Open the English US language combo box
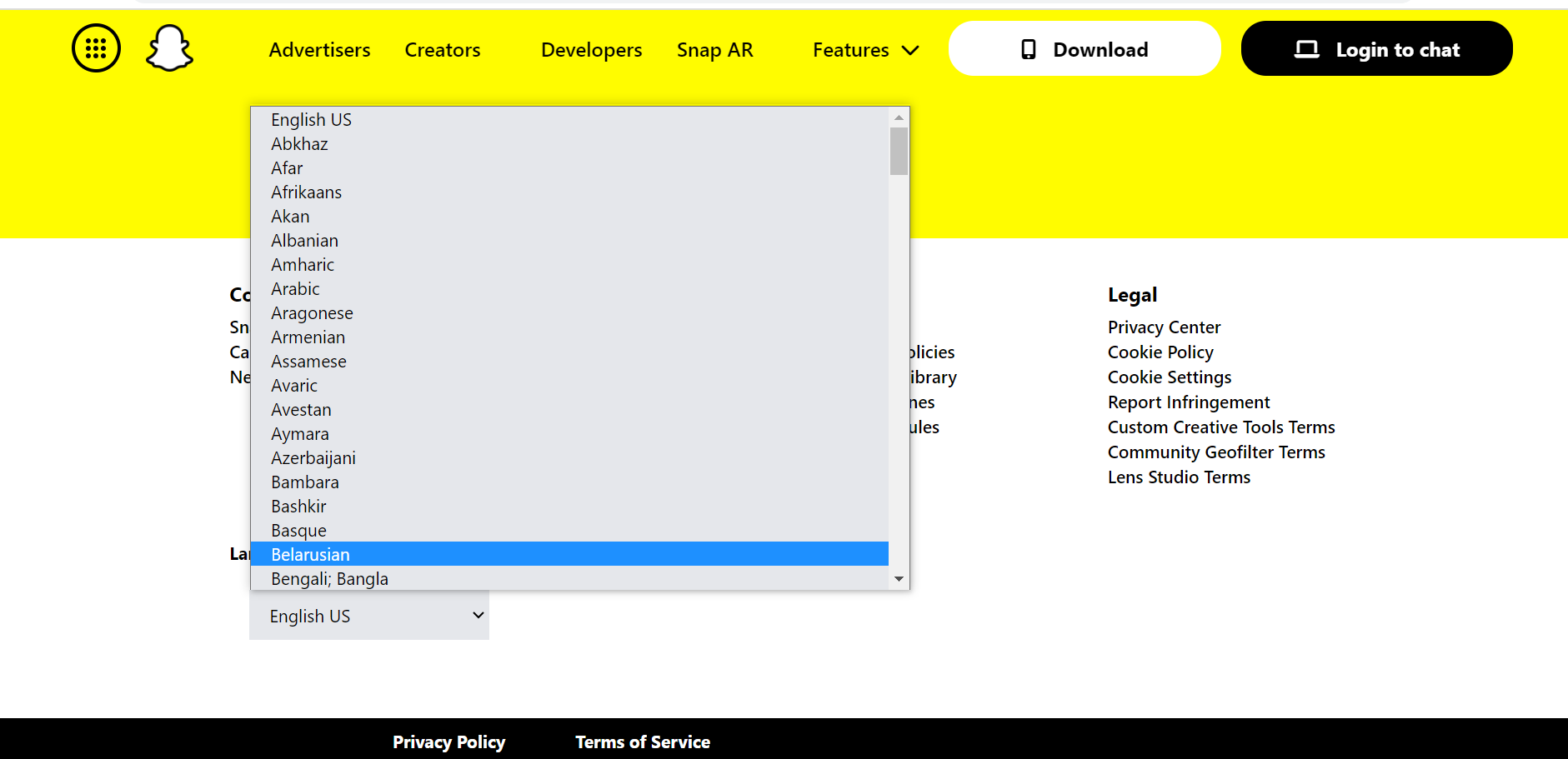Screen dimensions: 1568x759 (x=369, y=616)
